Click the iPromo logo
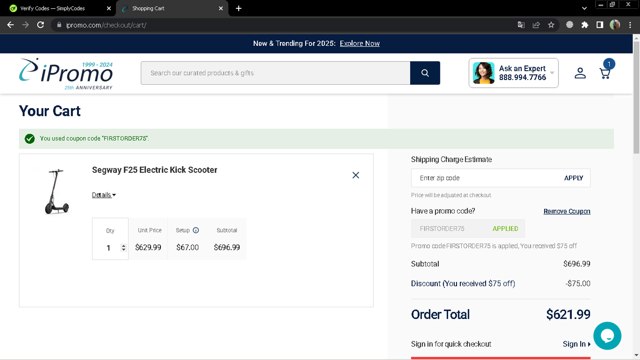 [66, 73]
